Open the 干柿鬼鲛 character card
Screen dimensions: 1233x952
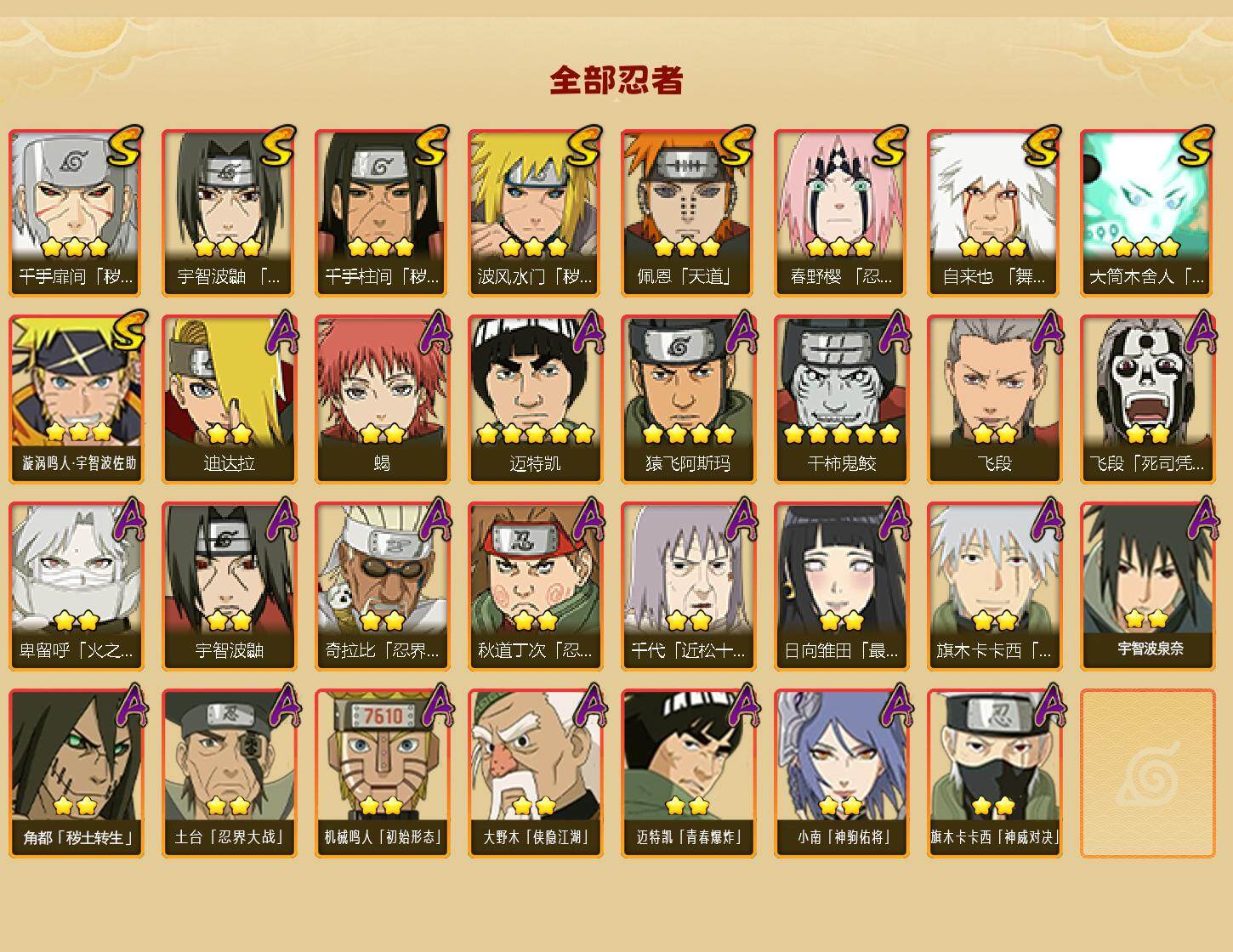tap(841, 399)
